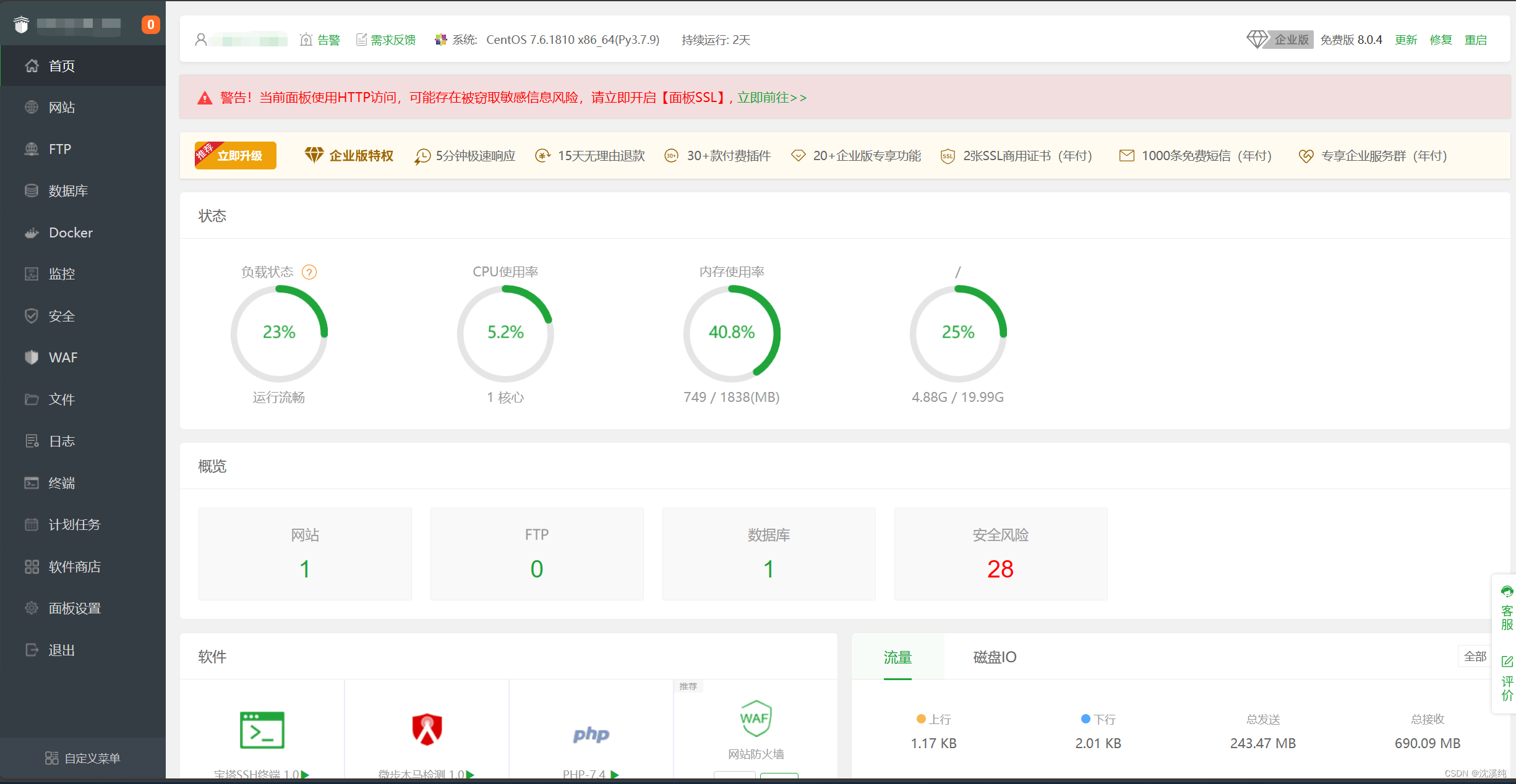Viewport: 1516px width, 784px height.
Task: Click the 更新 link in header
Action: pyautogui.click(x=1405, y=40)
